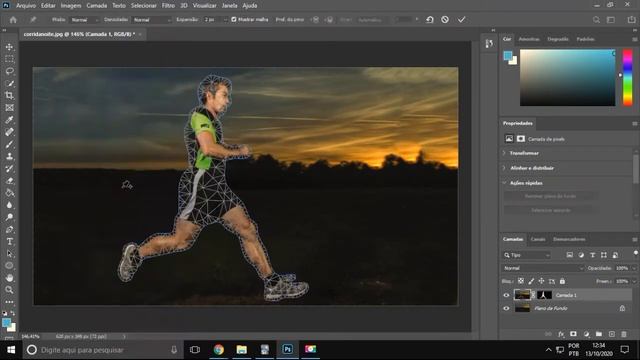640x360 pixels.
Task: Toggle lock transparent pixels
Action: (521, 281)
